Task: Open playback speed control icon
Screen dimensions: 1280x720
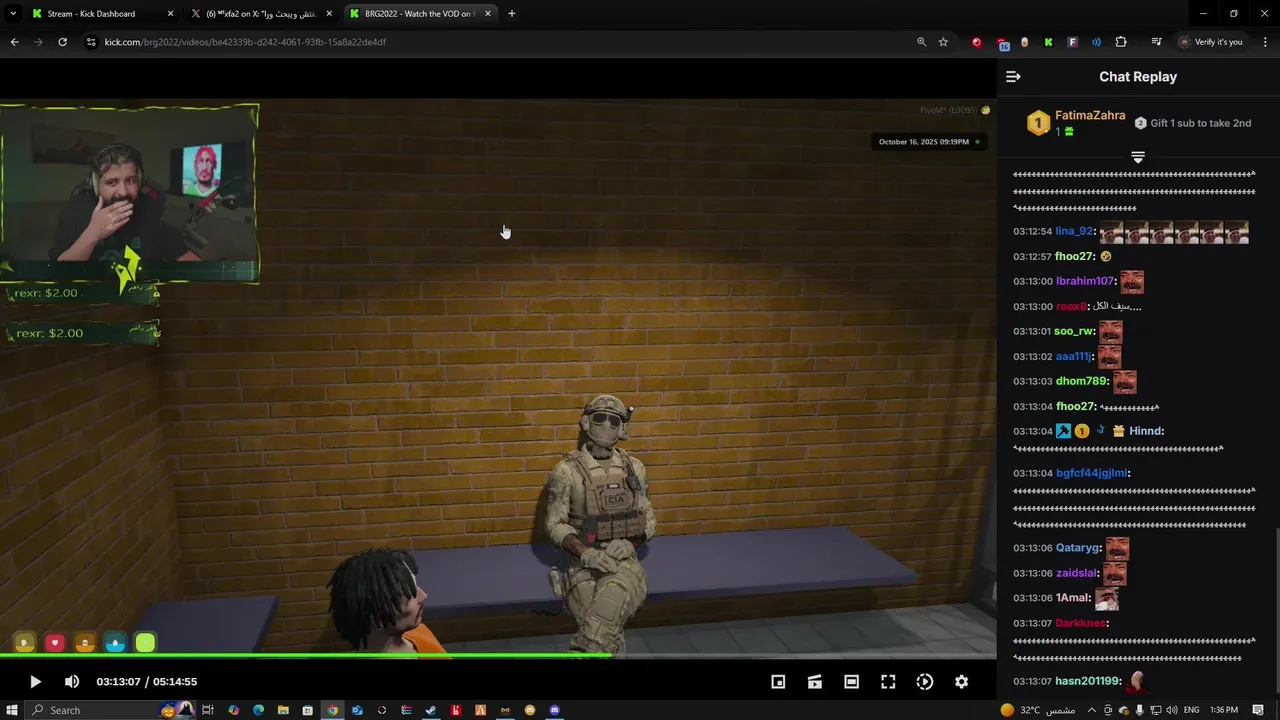Action: (x=925, y=682)
